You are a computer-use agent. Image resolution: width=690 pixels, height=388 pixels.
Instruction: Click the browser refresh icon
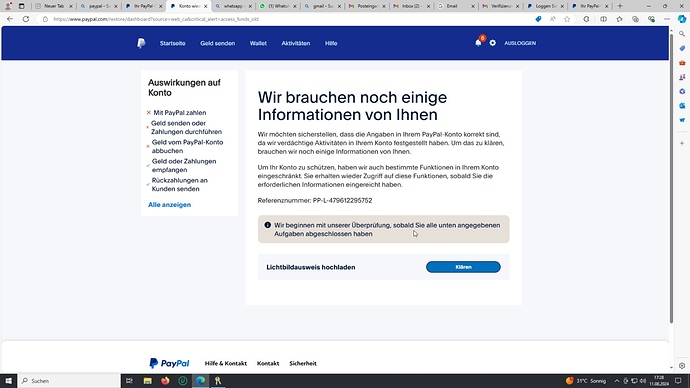tap(26, 19)
